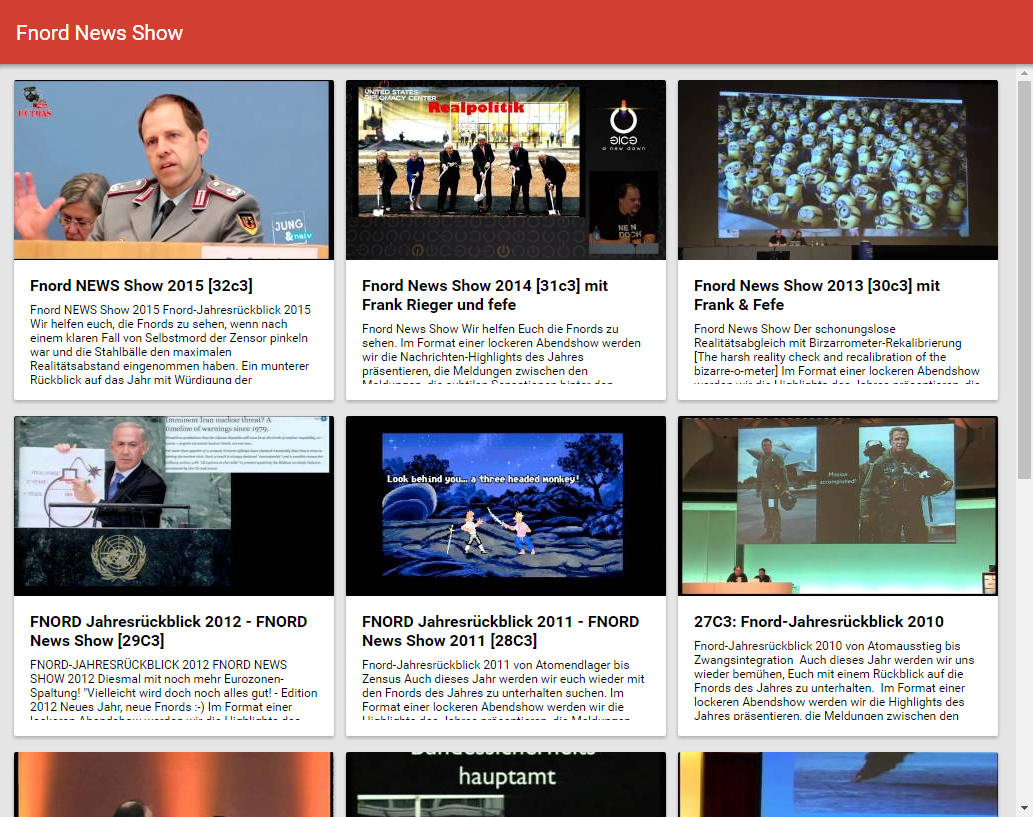Open the bottom-left orange video thumbnail
Image resolution: width=1033 pixels, height=817 pixels.
click(174, 785)
